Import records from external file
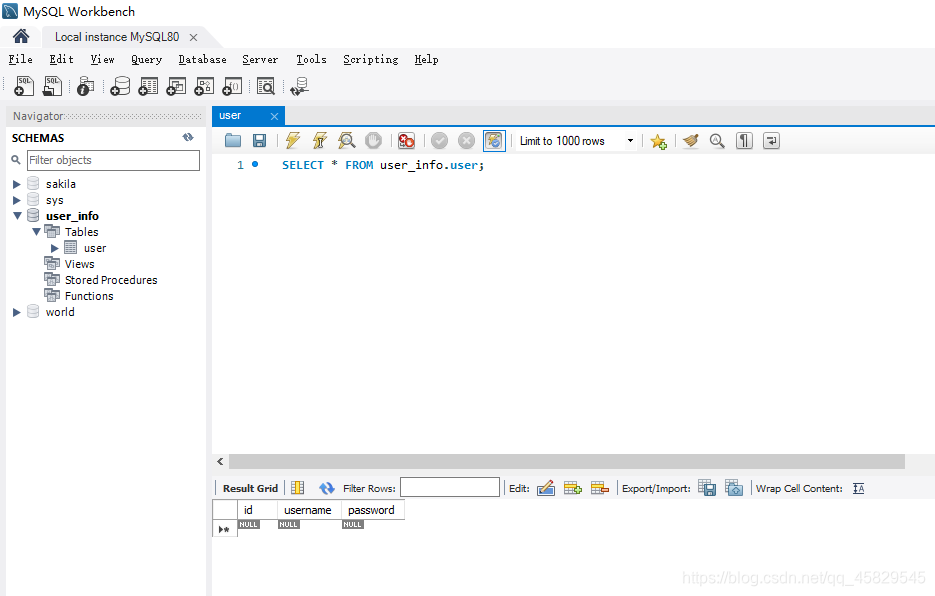 click(734, 488)
